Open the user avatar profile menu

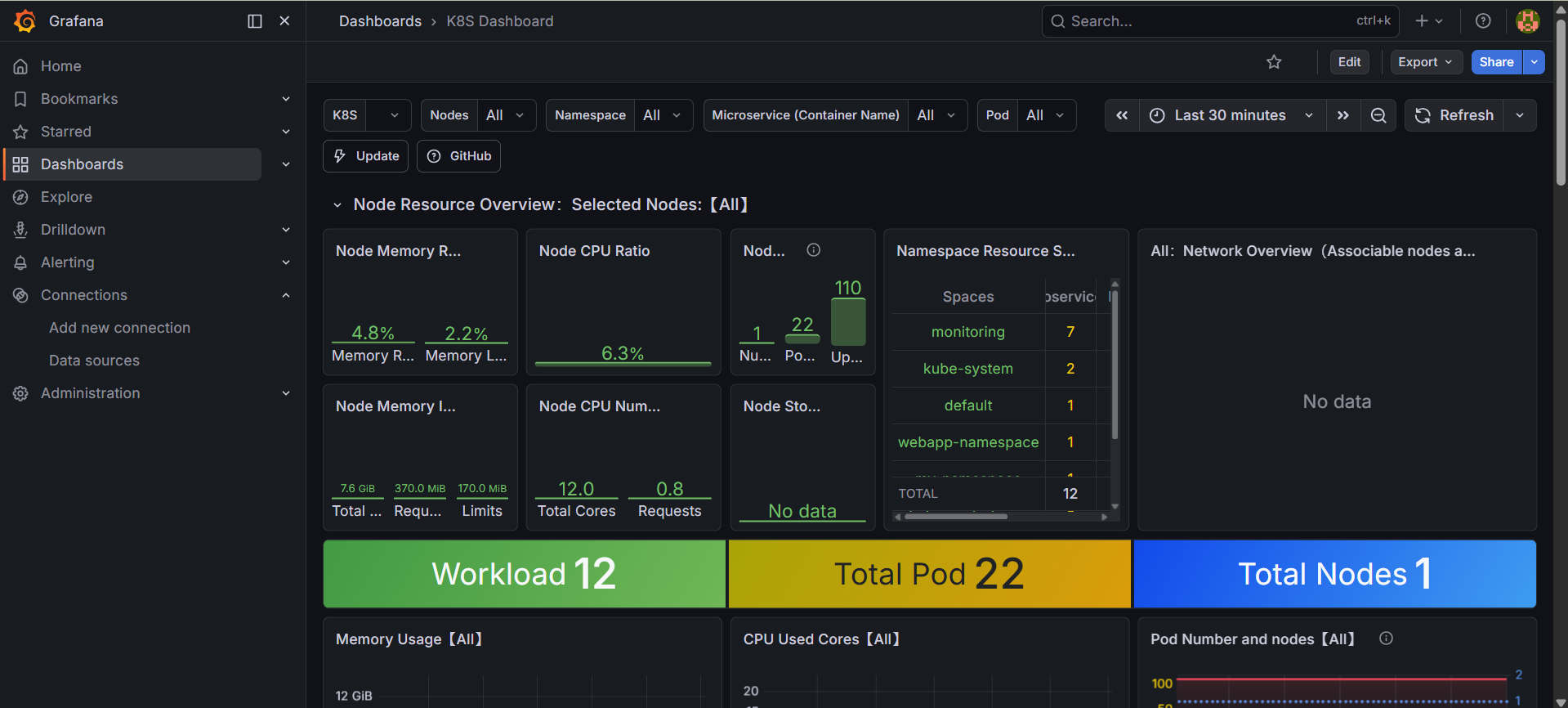tap(1528, 21)
